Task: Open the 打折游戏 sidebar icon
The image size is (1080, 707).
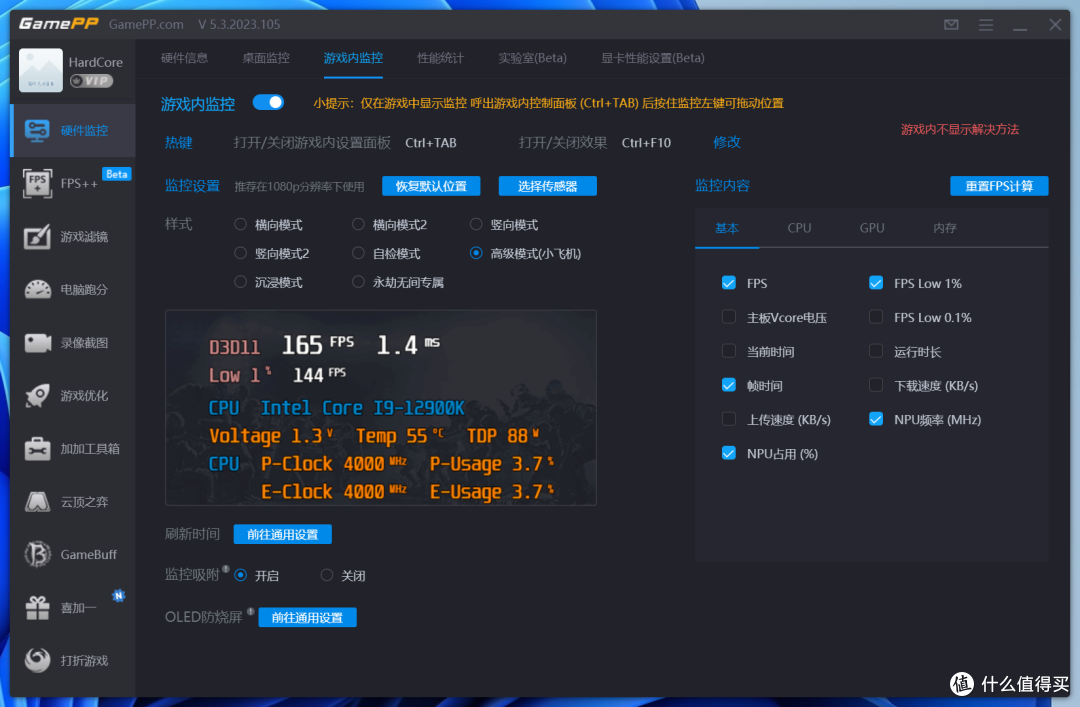Action: [x=37, y=660]
